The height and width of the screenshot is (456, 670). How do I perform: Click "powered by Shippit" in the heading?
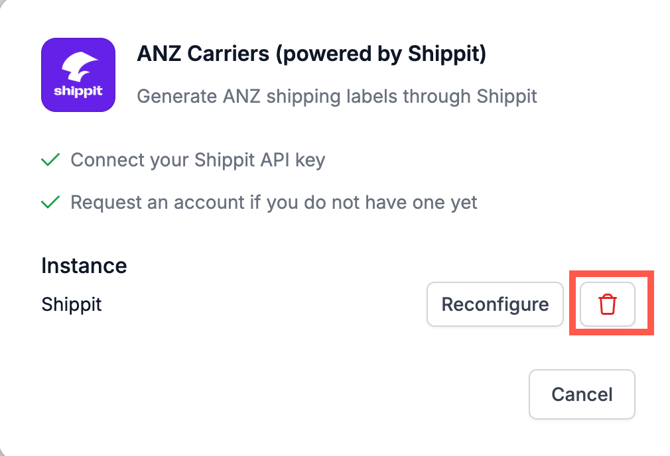point(381,54)
